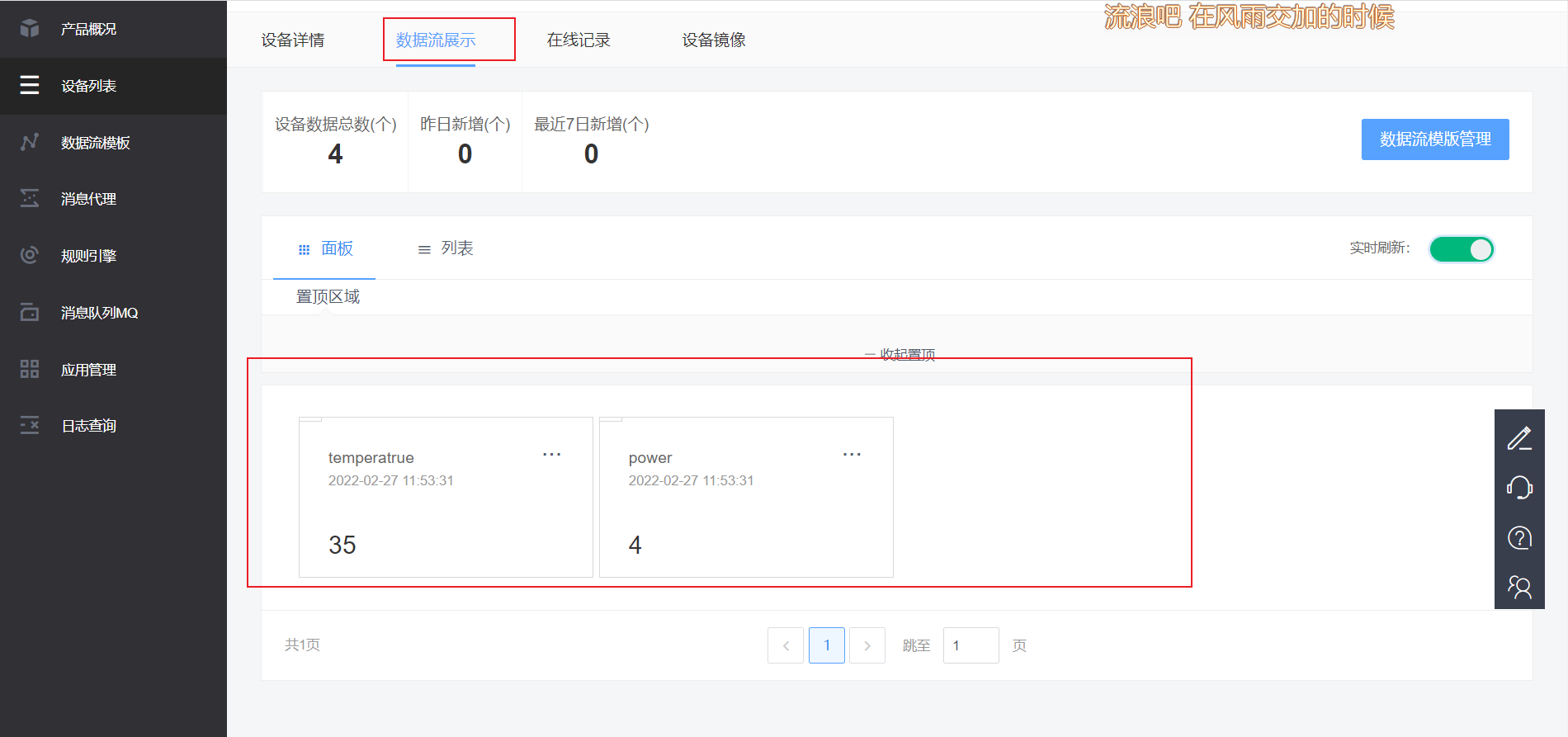Screen dimensions: 1568x737
Task: Open the 产品概况 sidebar icon
Action: (30, 29)
